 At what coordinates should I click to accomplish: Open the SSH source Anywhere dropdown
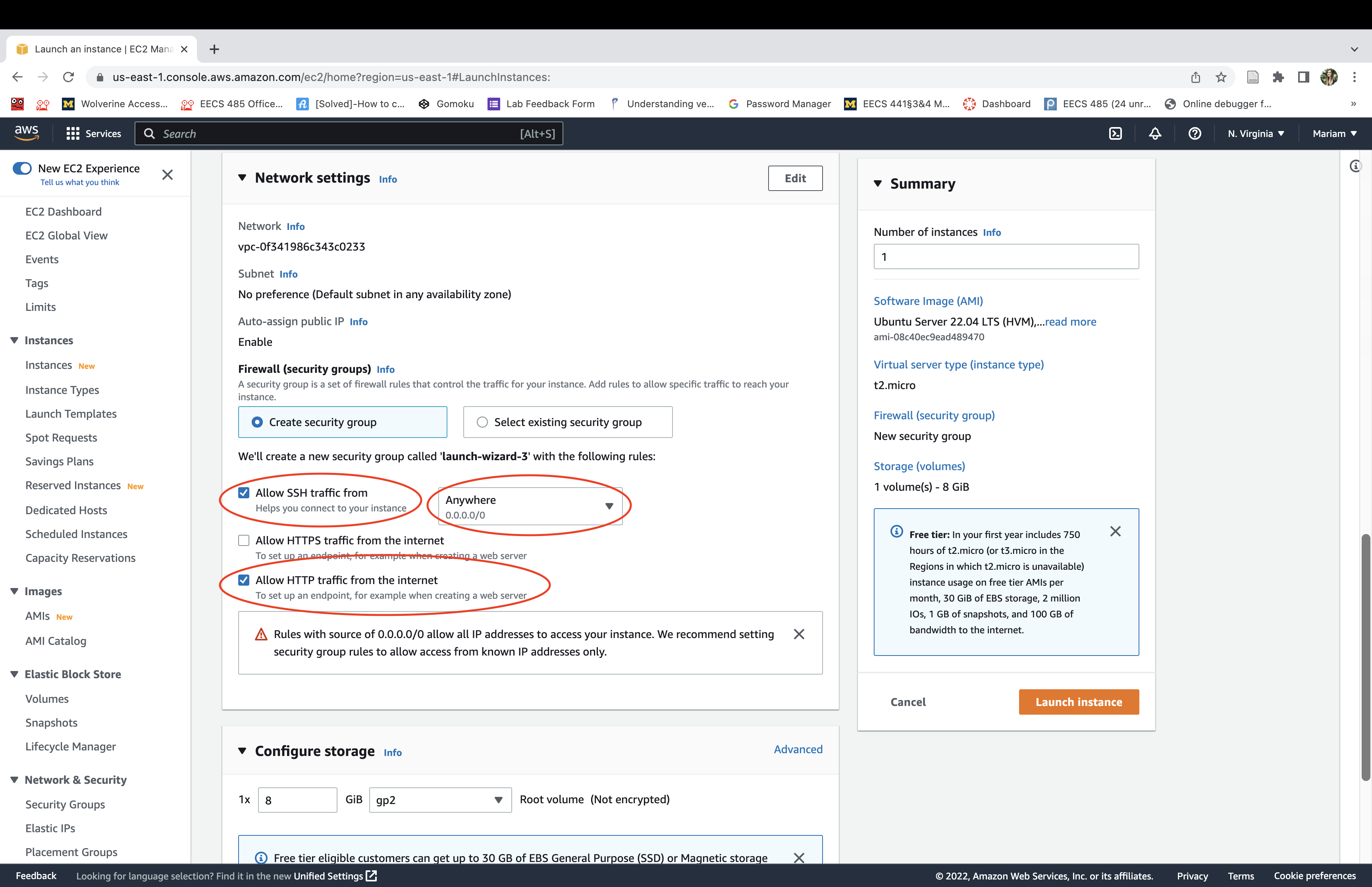coord(530,506)
